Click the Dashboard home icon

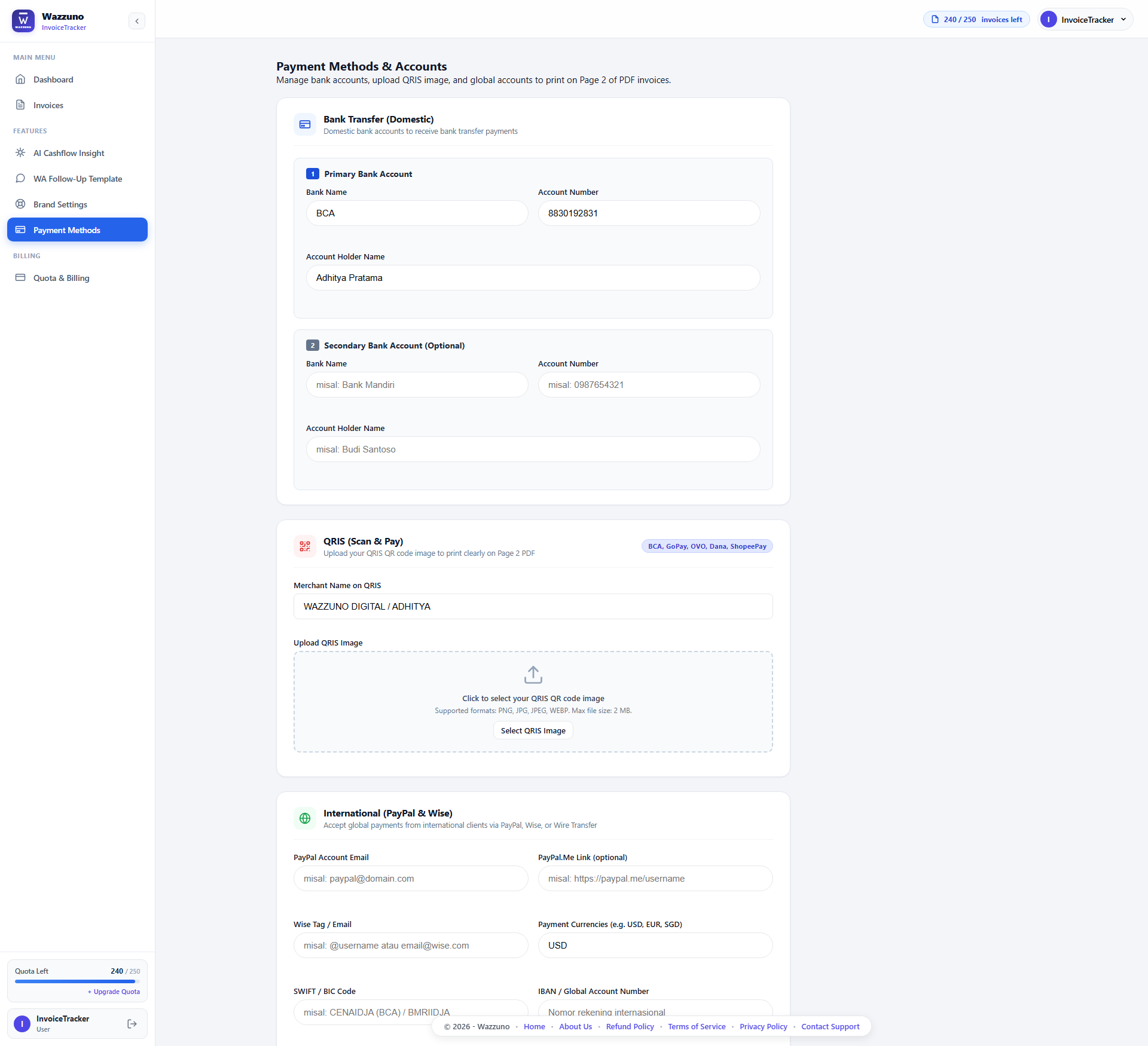pyautogui.click(x=20, y=79)
